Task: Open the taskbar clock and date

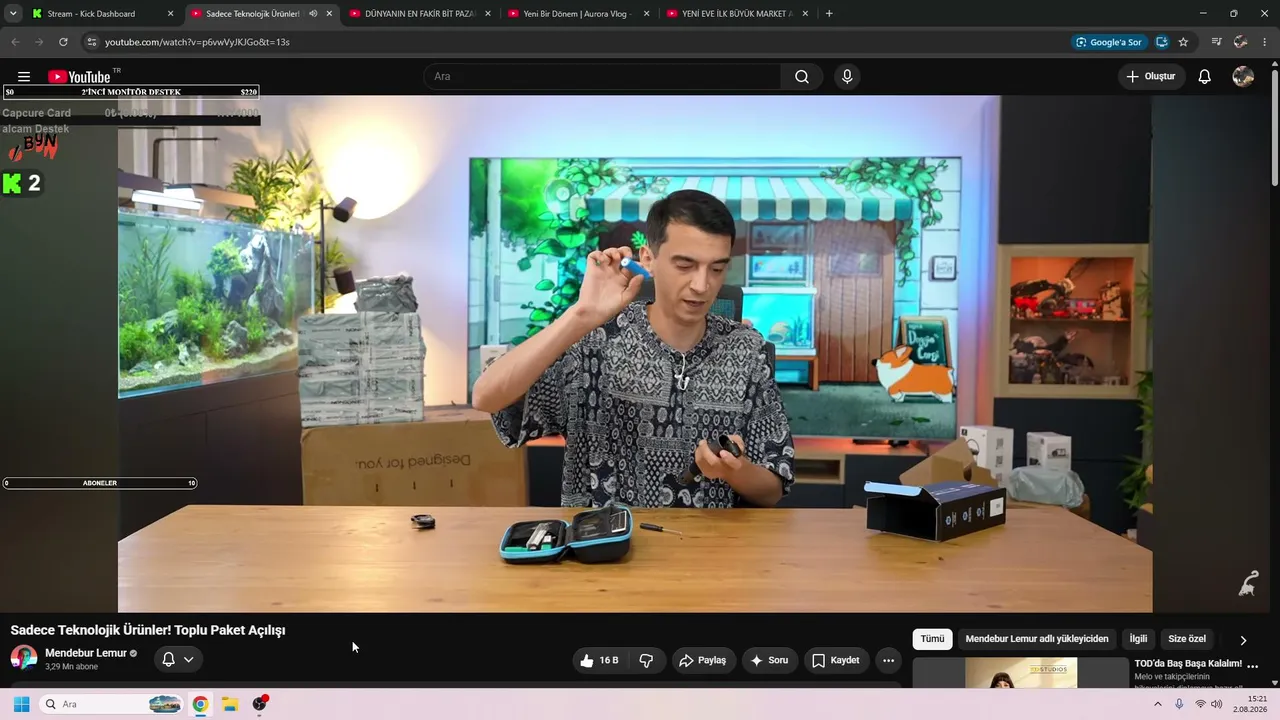Action: (1250, 704)
